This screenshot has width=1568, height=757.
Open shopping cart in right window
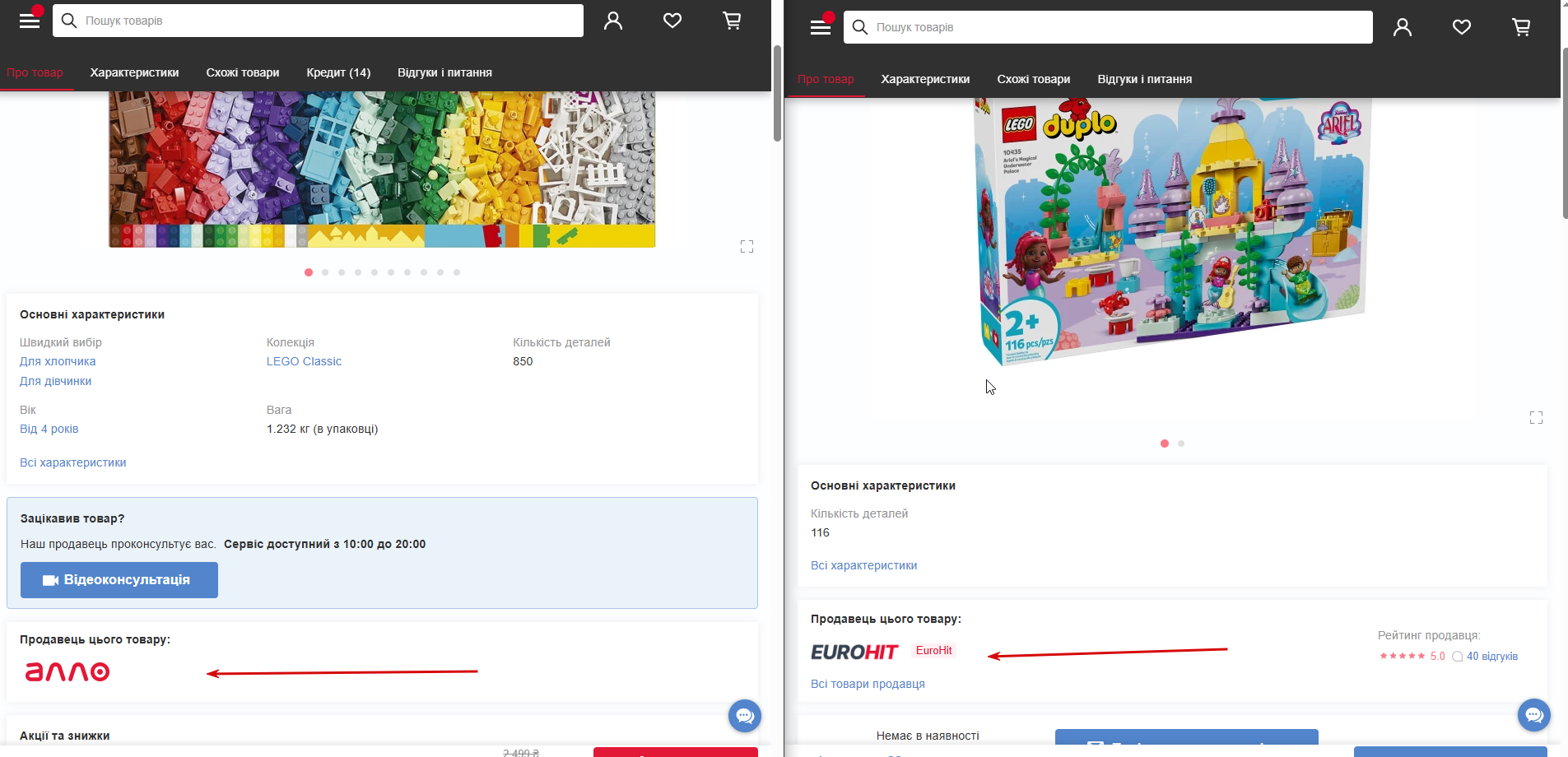pos(1521,27)
